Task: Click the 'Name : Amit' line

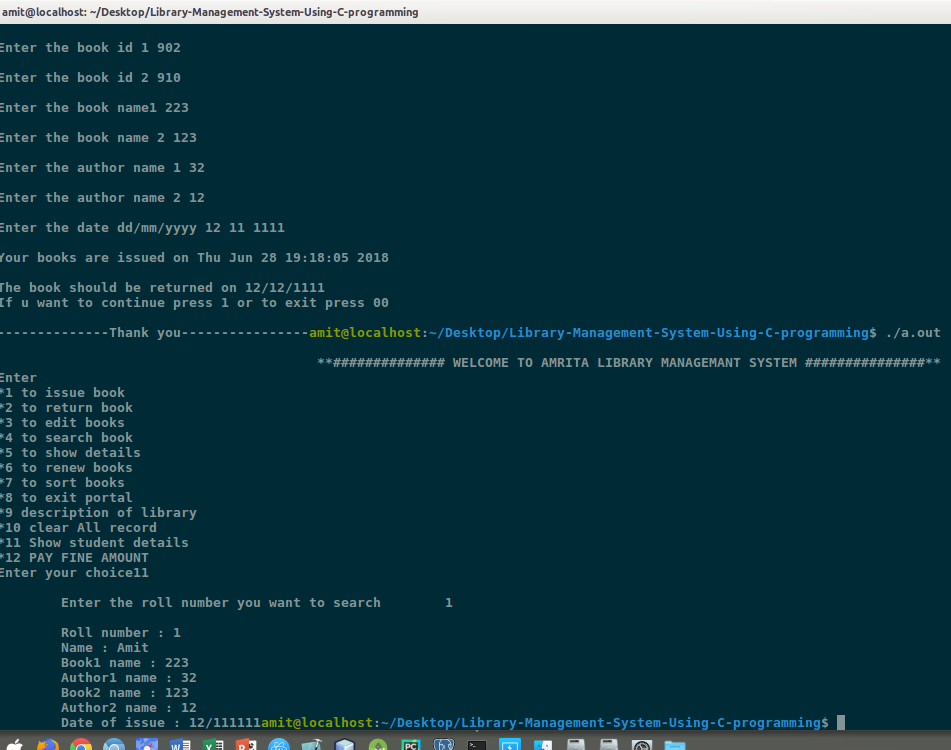Action: [105, 648]
